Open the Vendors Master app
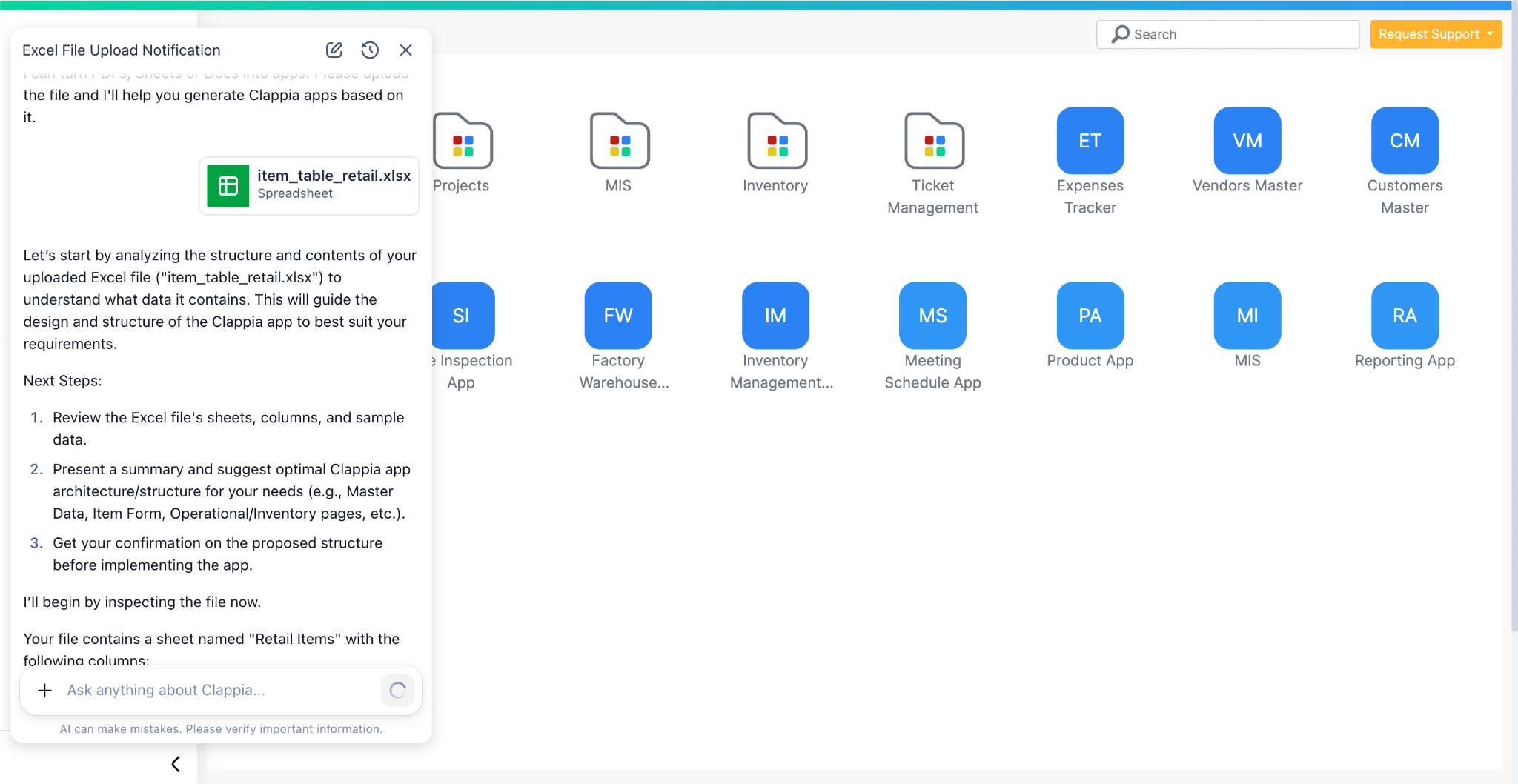1518x784 pixels. click(1247, 140)
